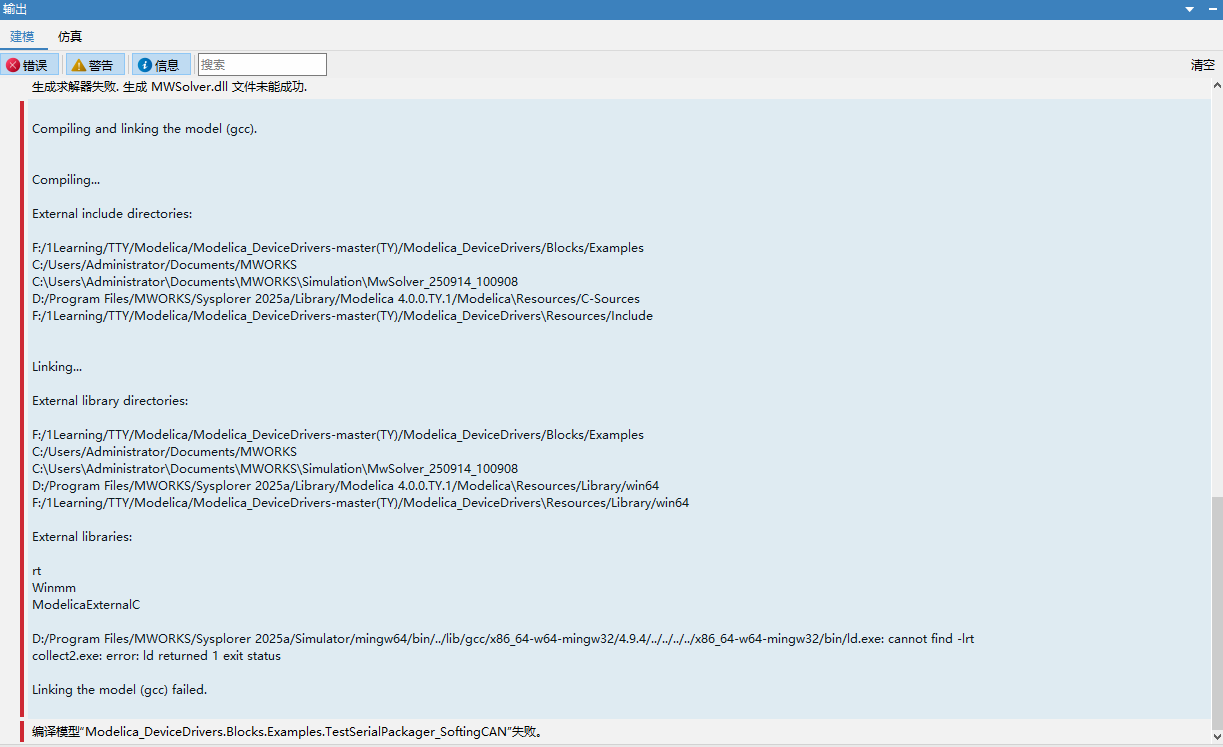Screen dimensions: 1223x747
Task: Open the 输出 panel dropdown arrow
Action: [x=1190, y=9]
